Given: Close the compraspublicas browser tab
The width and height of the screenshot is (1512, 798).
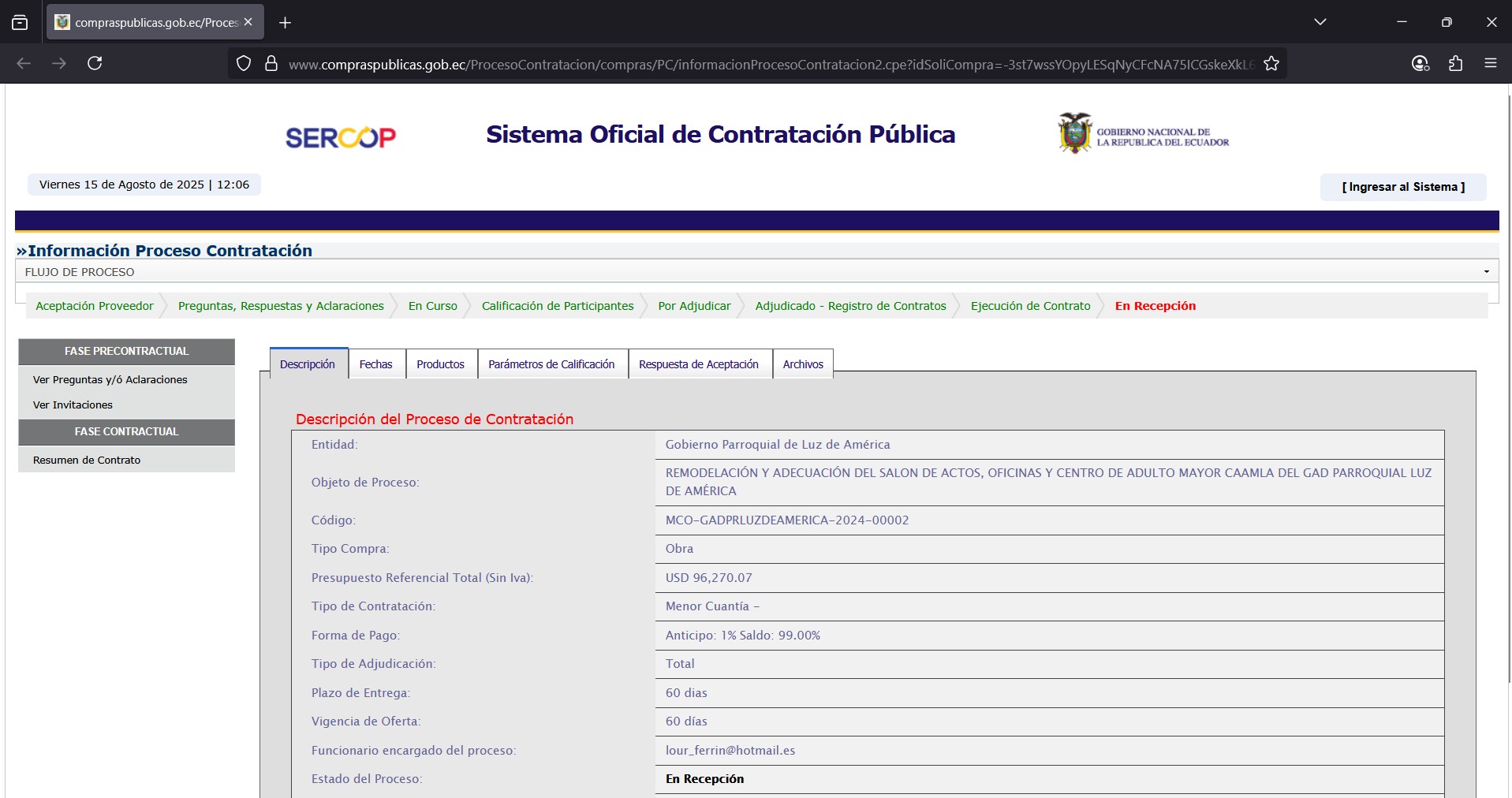Looking at the screenshot, I should pyautogui.click(x=248, y=22).
